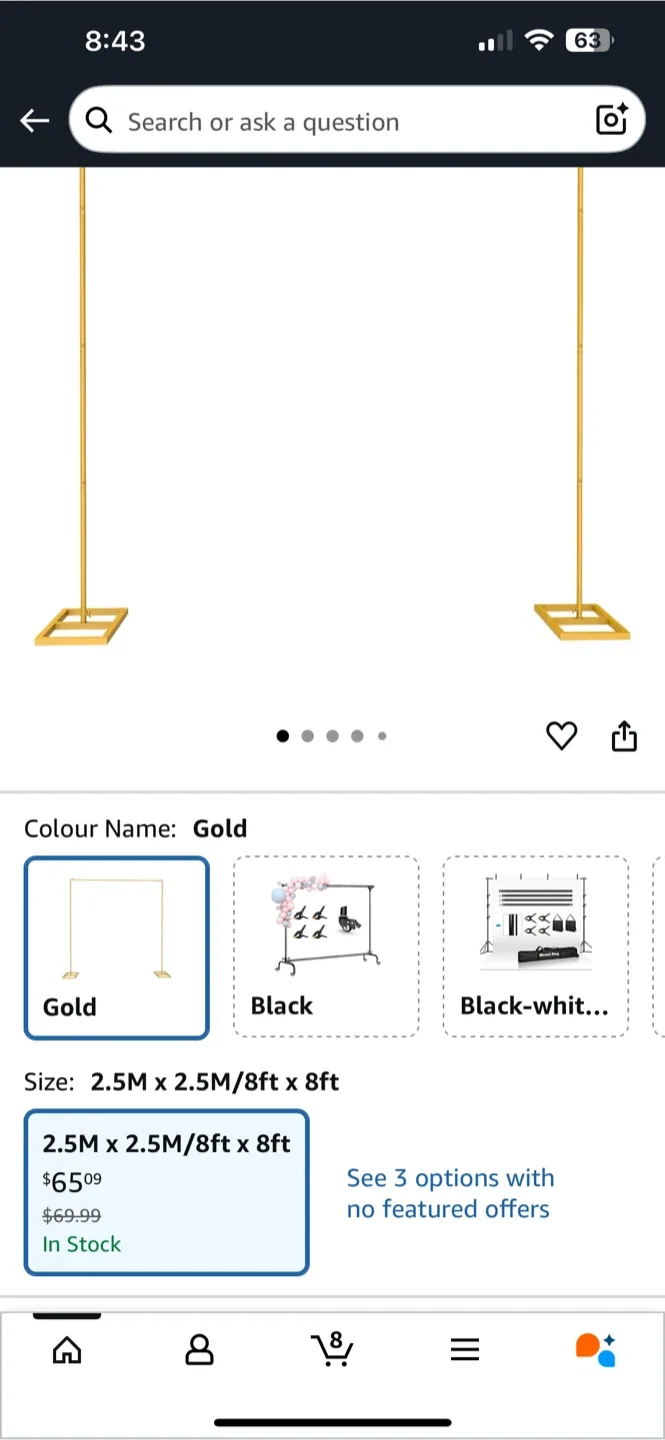665x1440 pixels.
Task: Click See 3 options with no featured offers
Action: pyautogui.click(x=450, y=1193)
